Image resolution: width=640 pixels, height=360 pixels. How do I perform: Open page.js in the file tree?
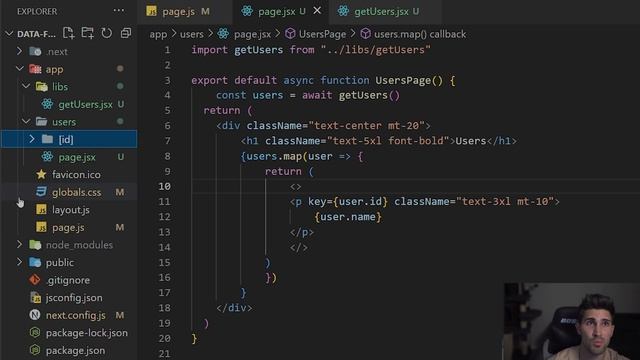pos(68,227)
